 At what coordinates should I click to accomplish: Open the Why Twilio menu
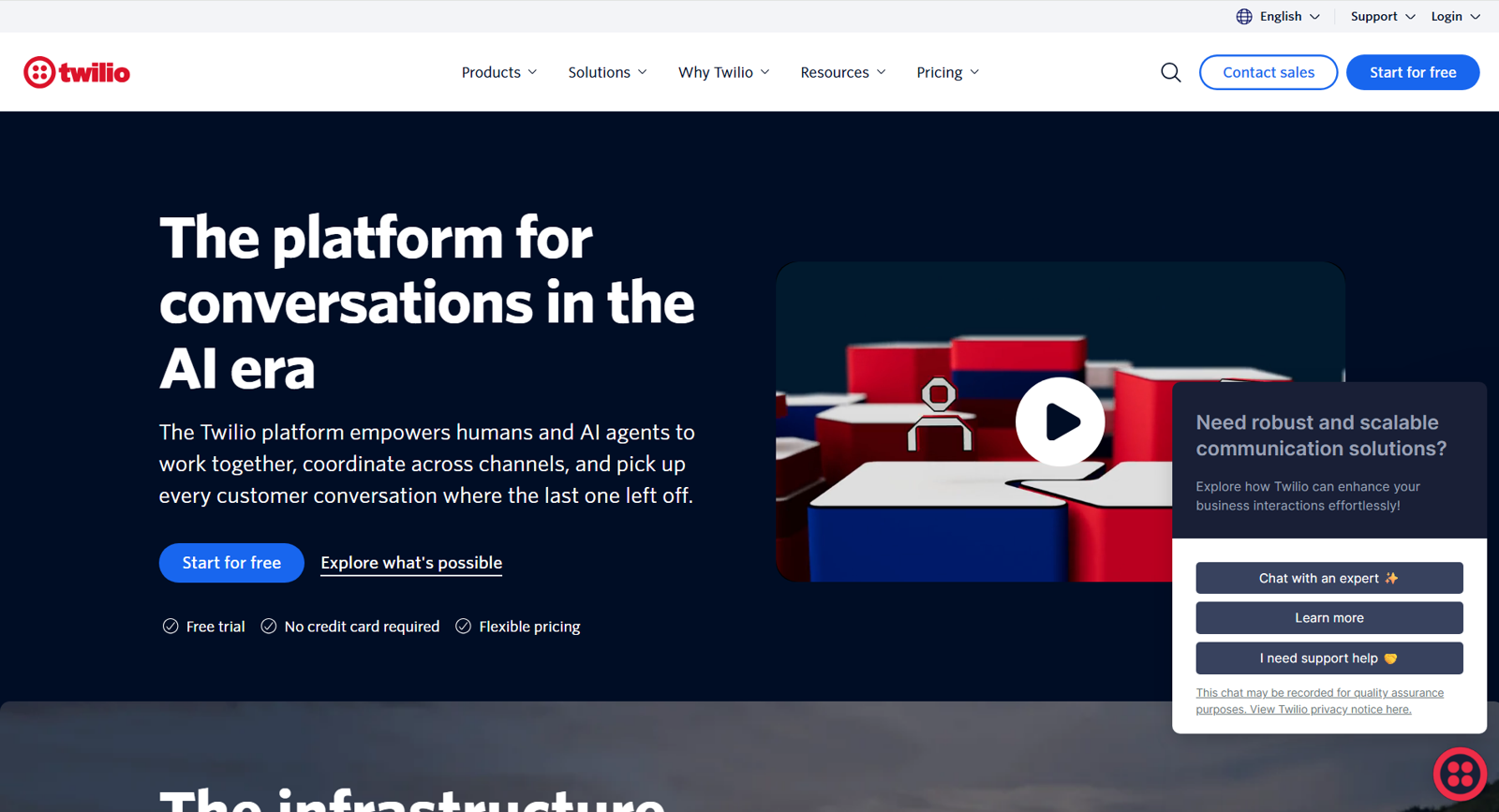tap(724, 72)
